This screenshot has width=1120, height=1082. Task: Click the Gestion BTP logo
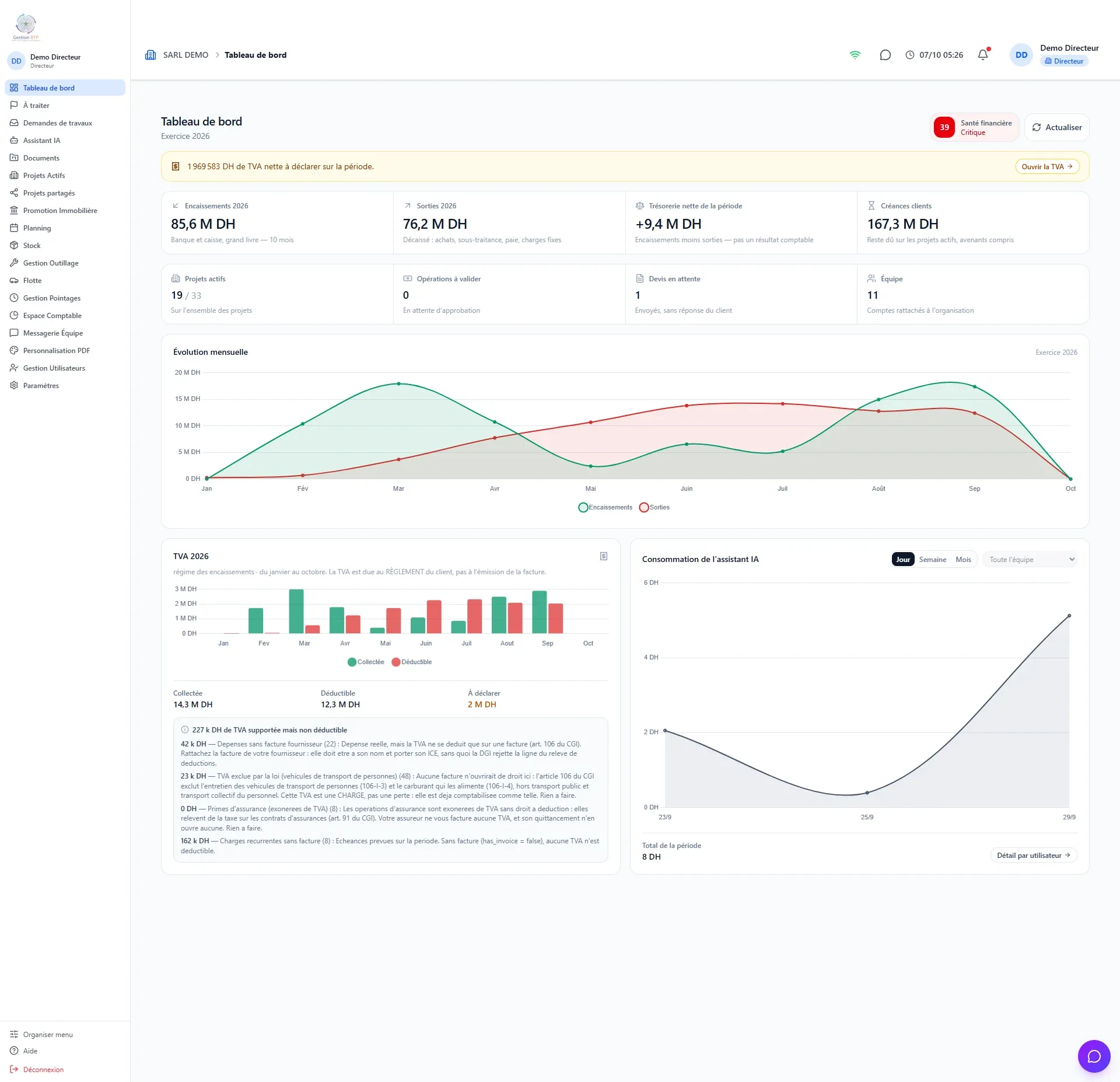pyautogui.click(x=26, y=27)
